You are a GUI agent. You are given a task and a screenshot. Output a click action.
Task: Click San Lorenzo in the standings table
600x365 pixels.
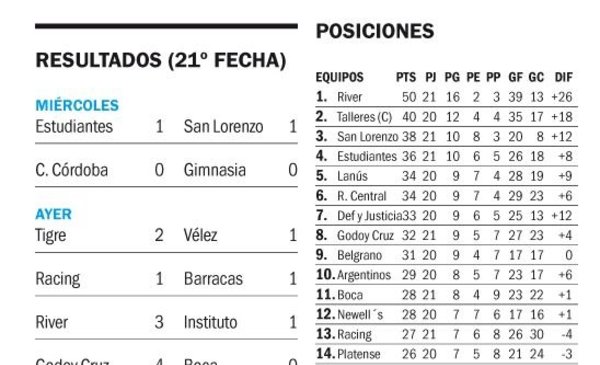tap(367, 137)
